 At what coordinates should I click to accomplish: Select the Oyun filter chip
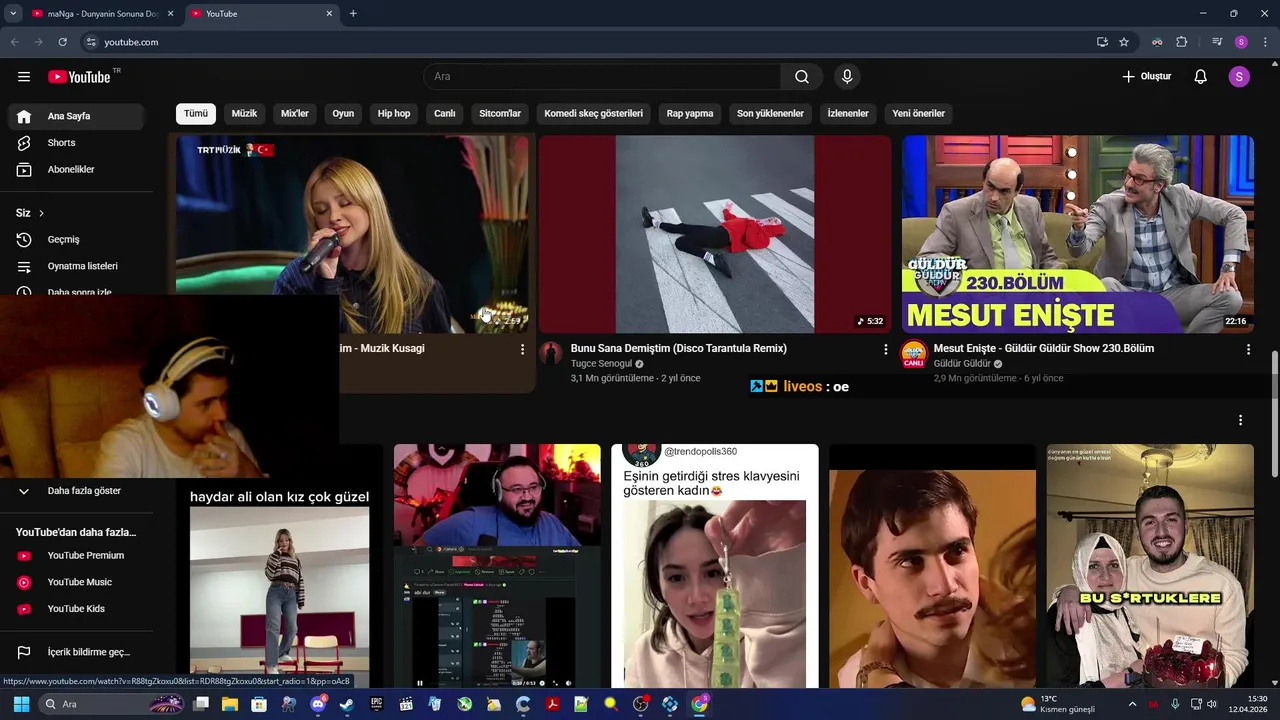tap(343, 114)
